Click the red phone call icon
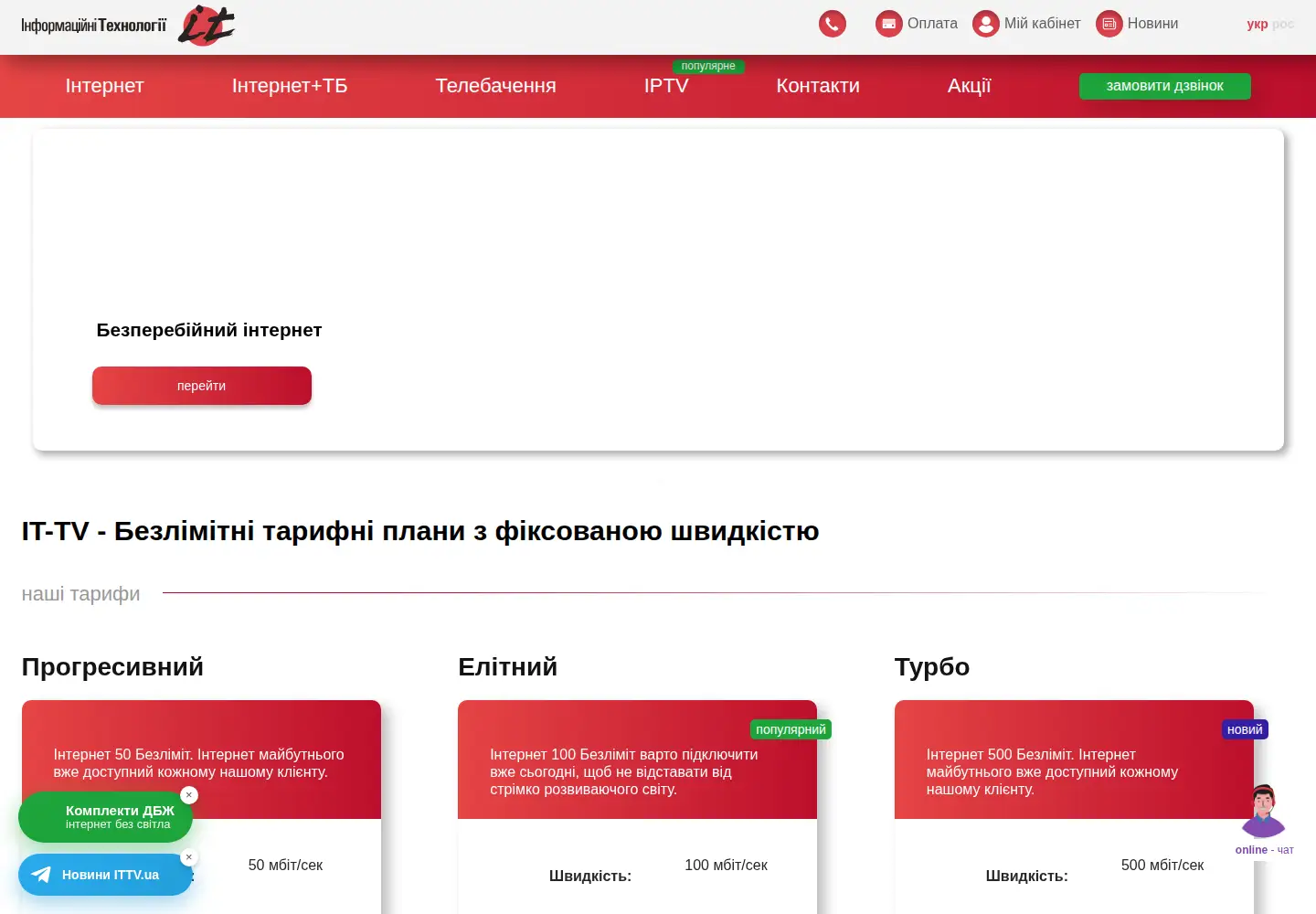The height and width of the screenshot is (914, 1316). 832,24
